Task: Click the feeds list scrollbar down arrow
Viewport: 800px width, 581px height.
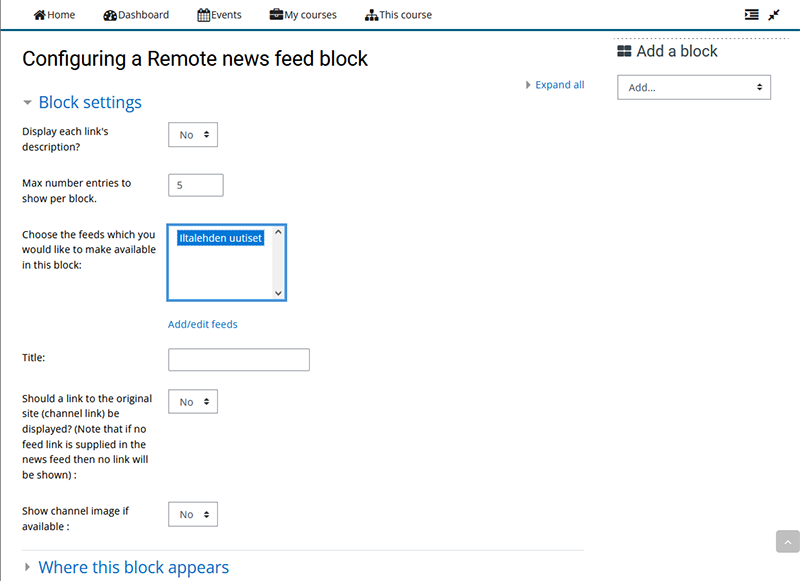Action: (x=280, y=293)
